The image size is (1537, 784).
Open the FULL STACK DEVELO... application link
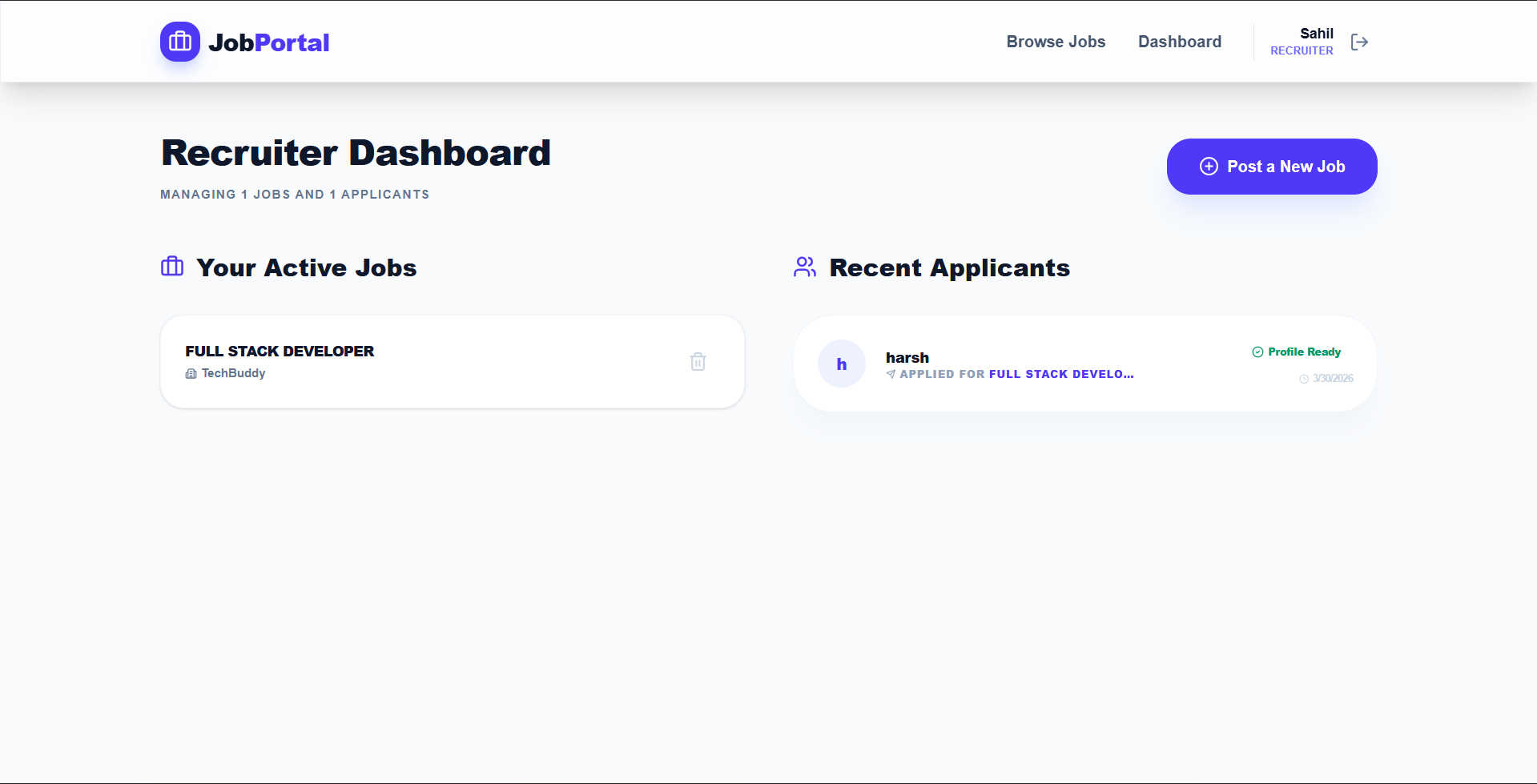tap(1060, 374)
